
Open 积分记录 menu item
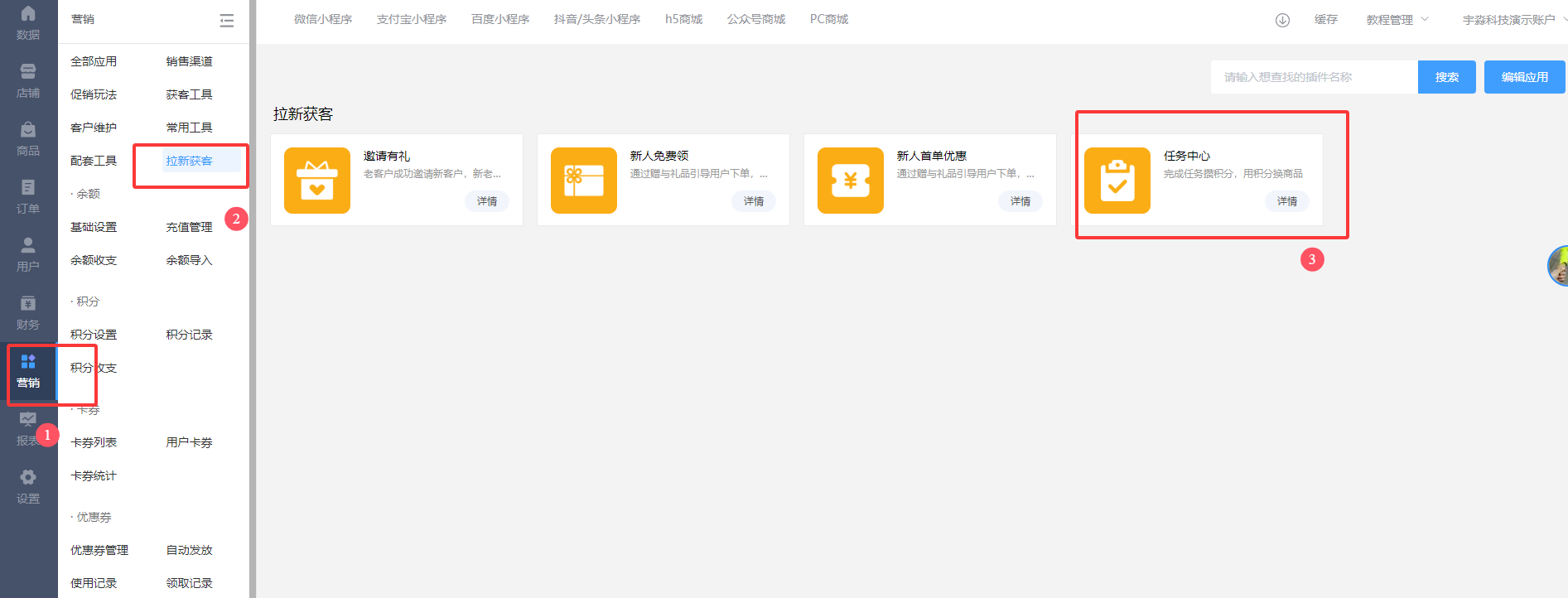[x=189, y=335]
